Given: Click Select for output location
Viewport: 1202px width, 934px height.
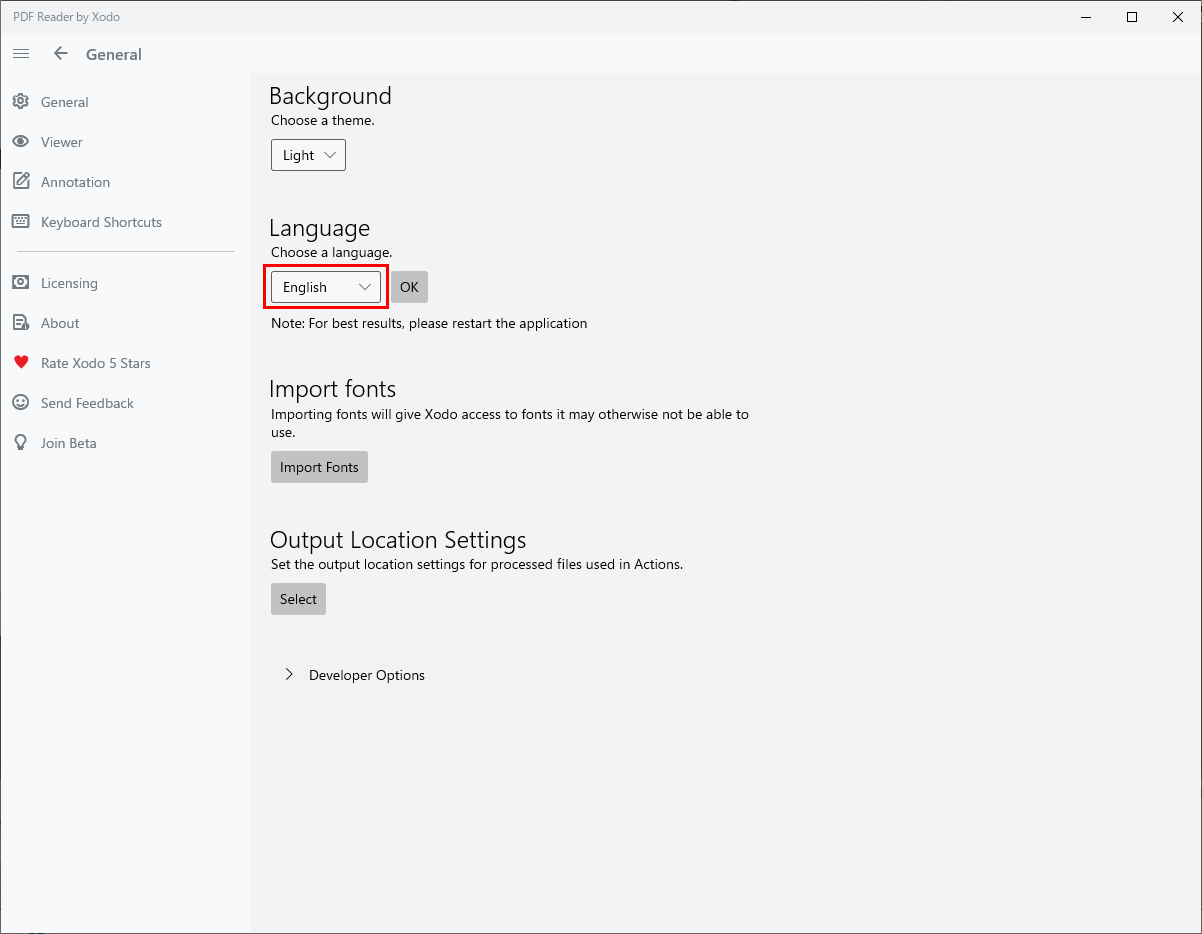Looking at the screenshot, I should tap(298, 599).
